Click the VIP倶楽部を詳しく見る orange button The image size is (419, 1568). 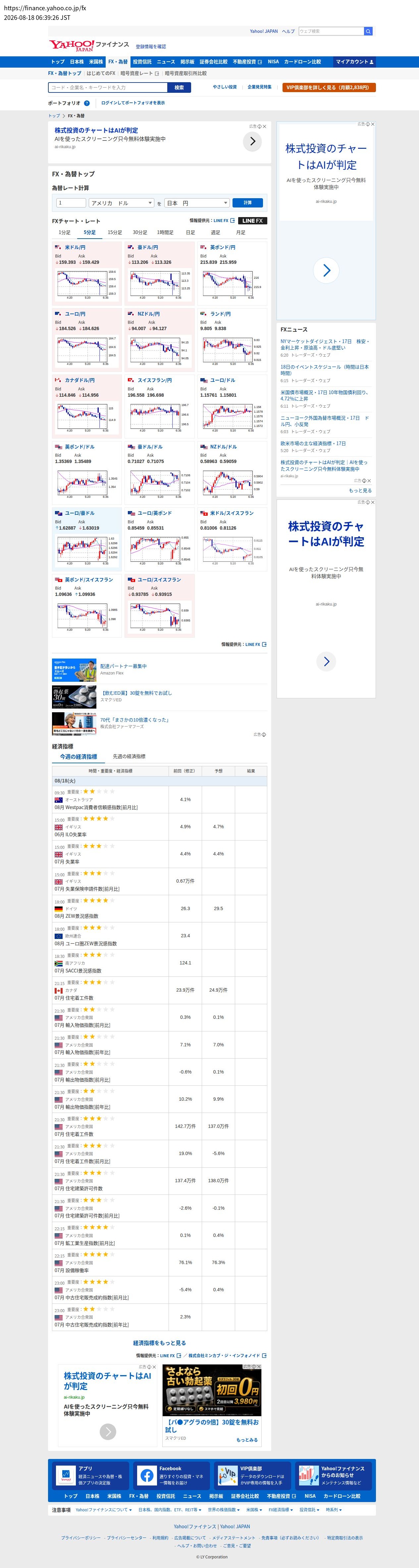tap(329, 87)
